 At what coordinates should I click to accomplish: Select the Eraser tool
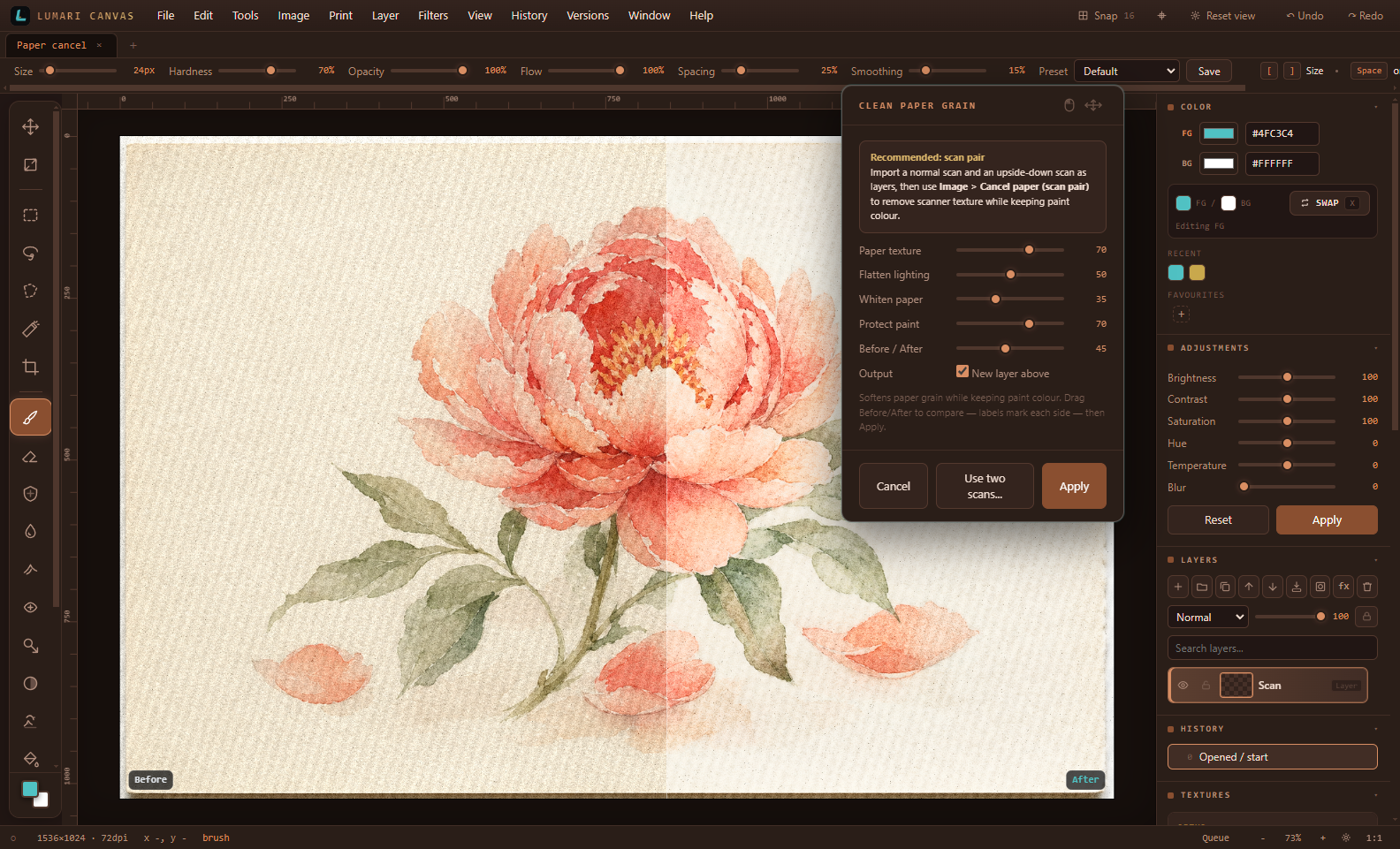(x=30, y=456)
